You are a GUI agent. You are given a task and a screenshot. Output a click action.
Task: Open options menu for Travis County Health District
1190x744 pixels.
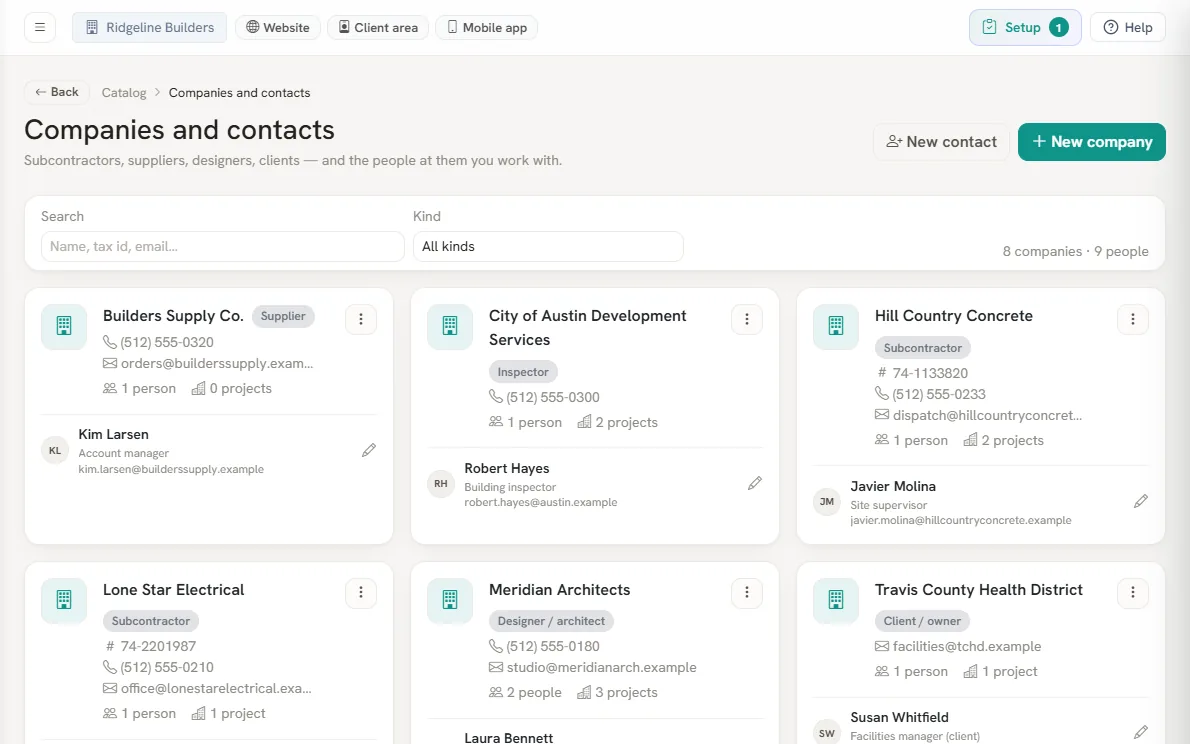coord(1133,592)
